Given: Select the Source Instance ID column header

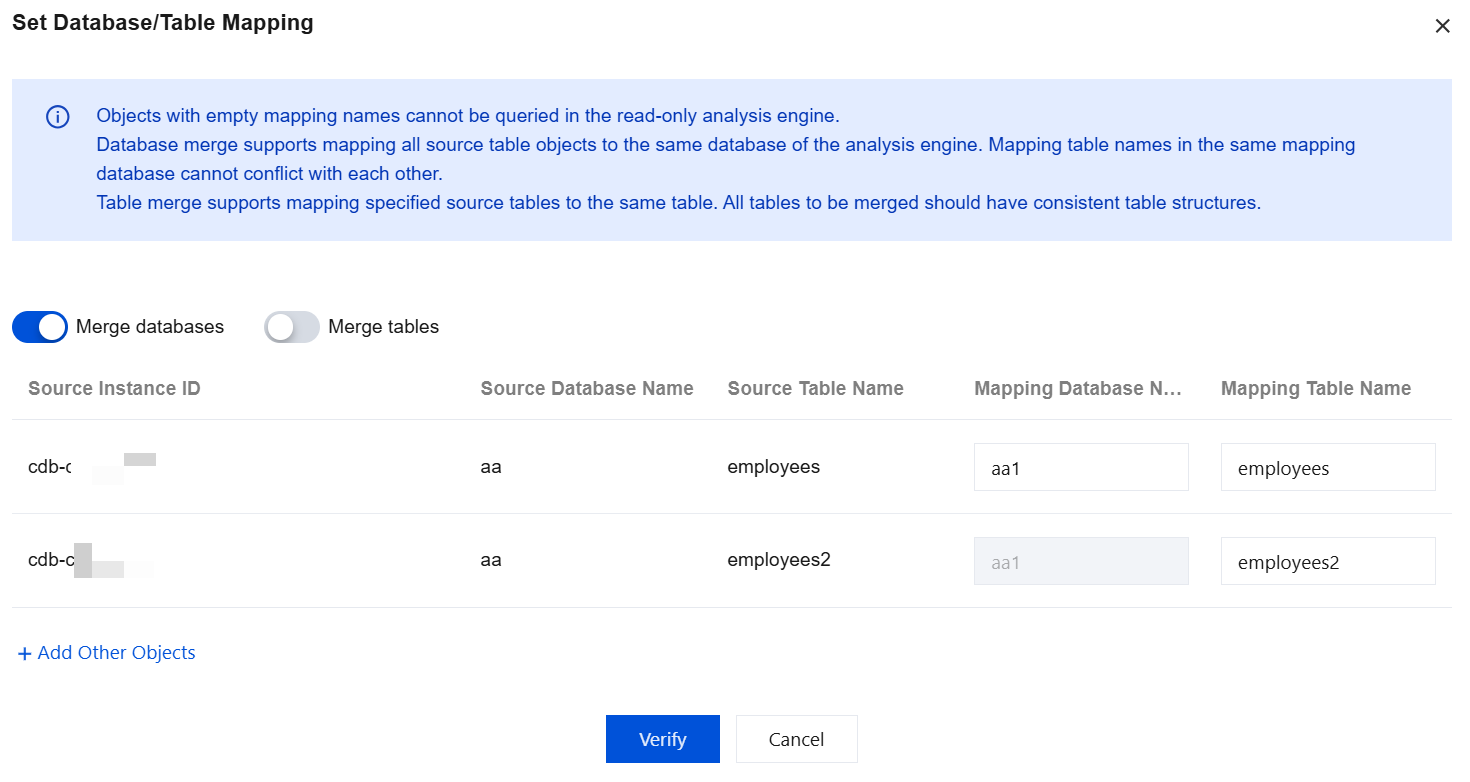Looking at the screenshot, I should 115,389.
